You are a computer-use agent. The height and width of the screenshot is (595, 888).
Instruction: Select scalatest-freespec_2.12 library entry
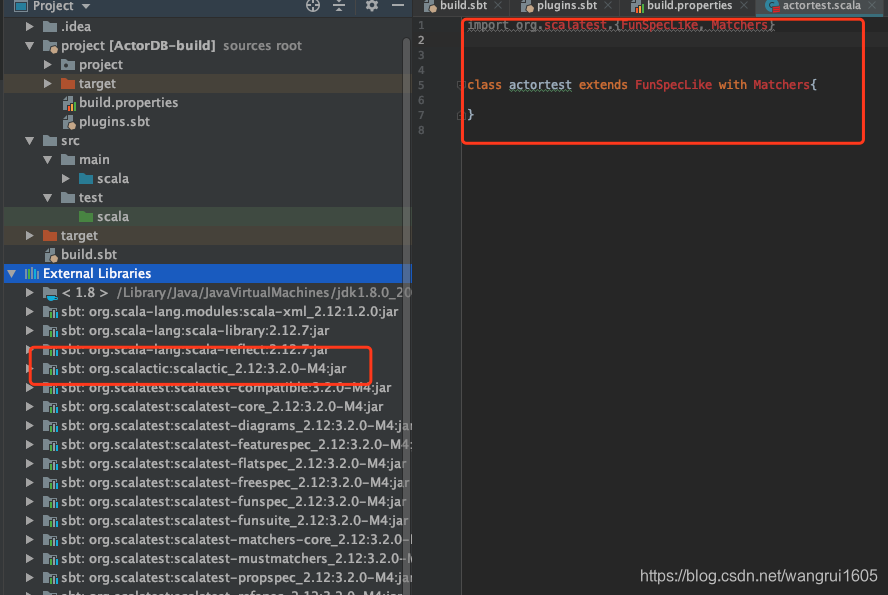[227, 483]
